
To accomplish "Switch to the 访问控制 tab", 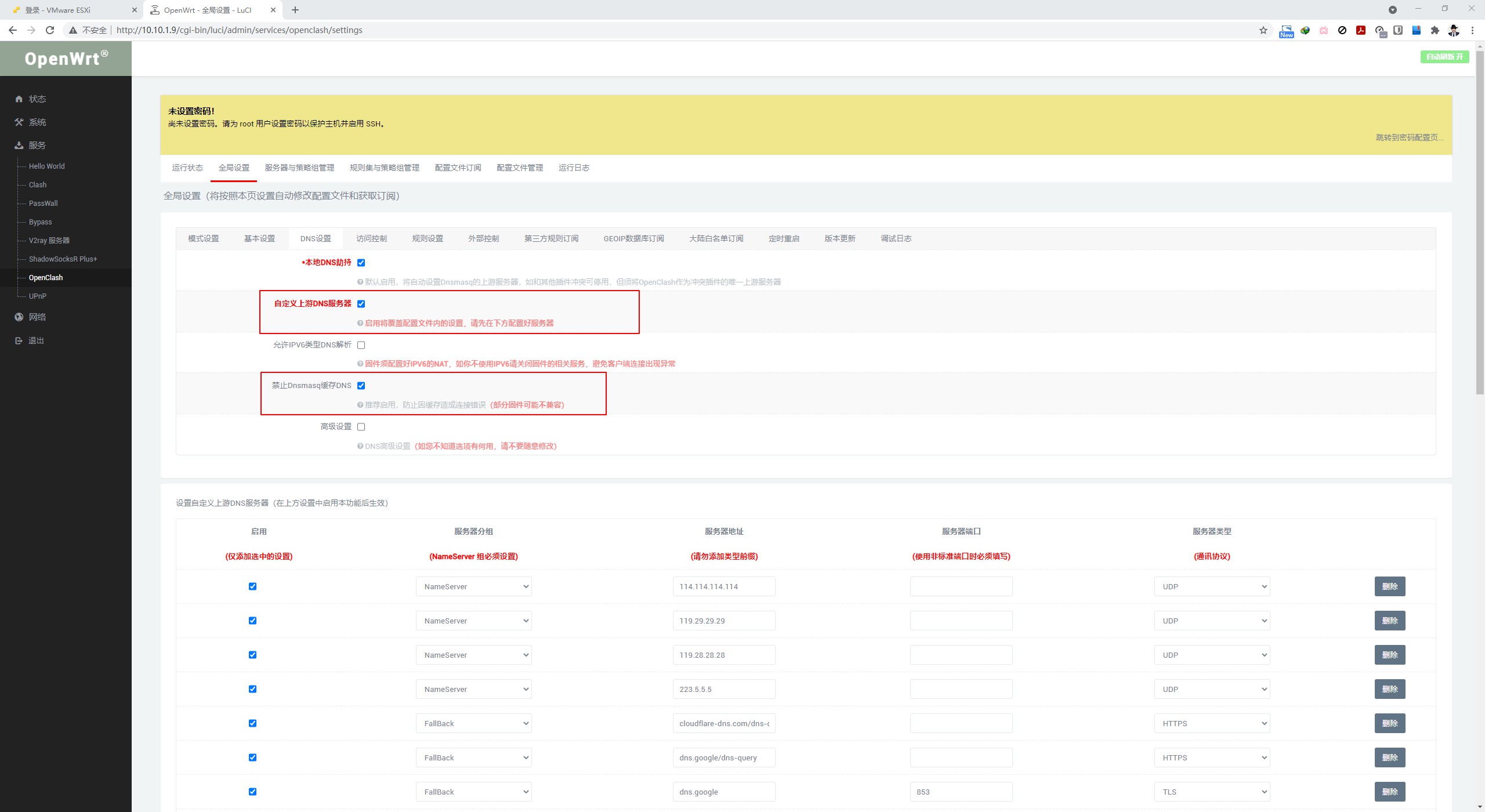I will (x=371, y=238).
